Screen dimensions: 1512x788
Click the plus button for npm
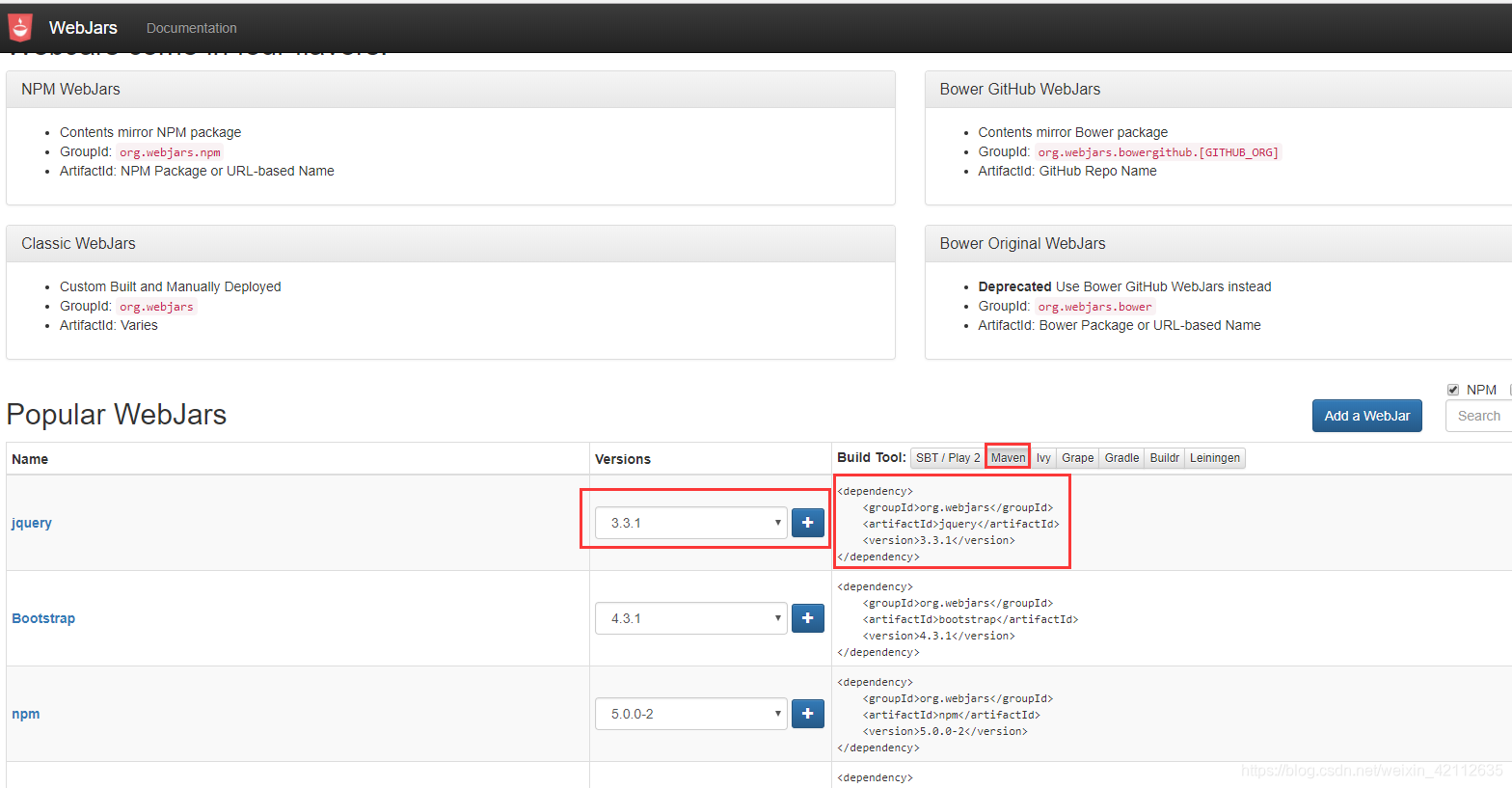808,714
